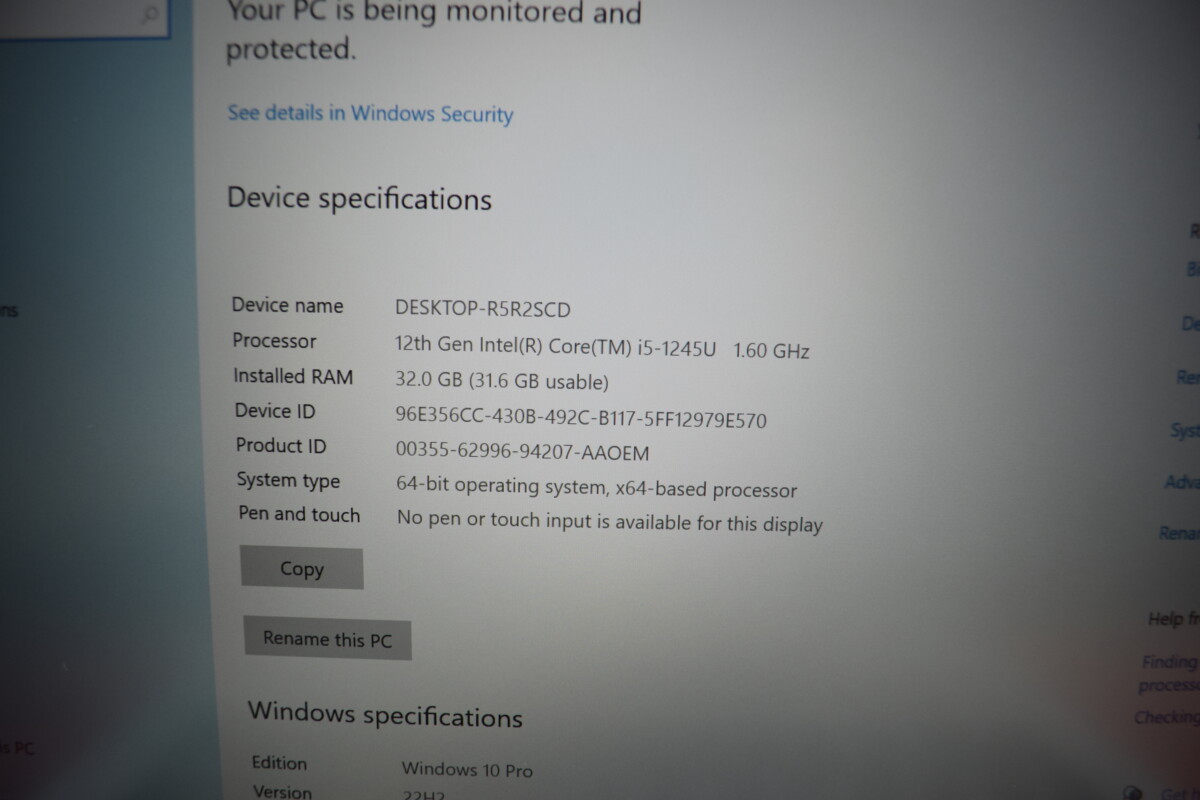Click the DESKTOP-R5R2SCD device name value
This screenshot has width=1200, height=800.
pos(483,310)
